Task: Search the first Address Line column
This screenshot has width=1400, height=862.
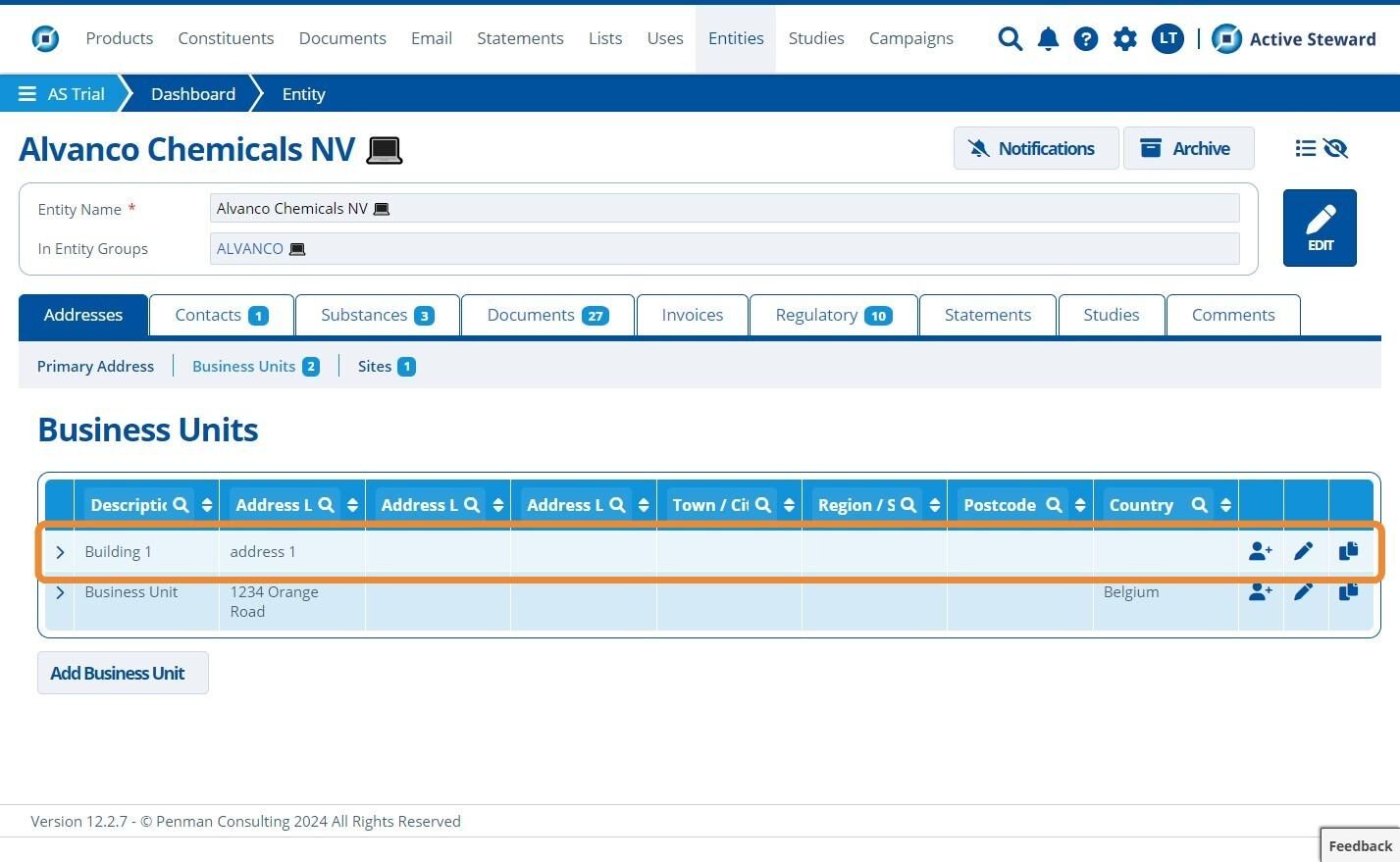Action: pyautogui.click(x=326, y=505)
